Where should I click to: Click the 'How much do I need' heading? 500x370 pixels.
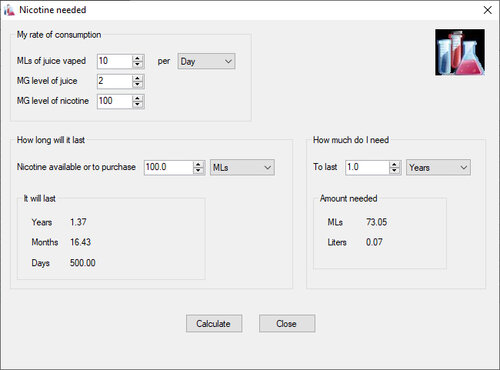(x=351, y=140)
